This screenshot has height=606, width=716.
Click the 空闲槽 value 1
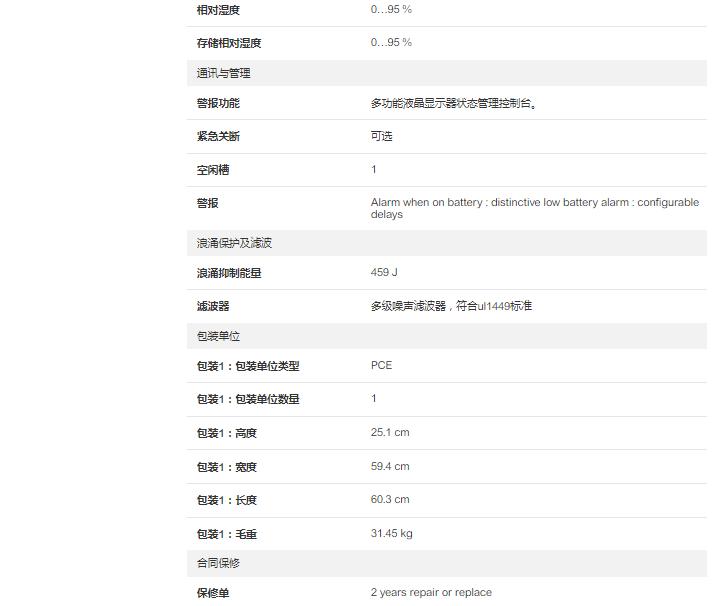coord(374,170)
